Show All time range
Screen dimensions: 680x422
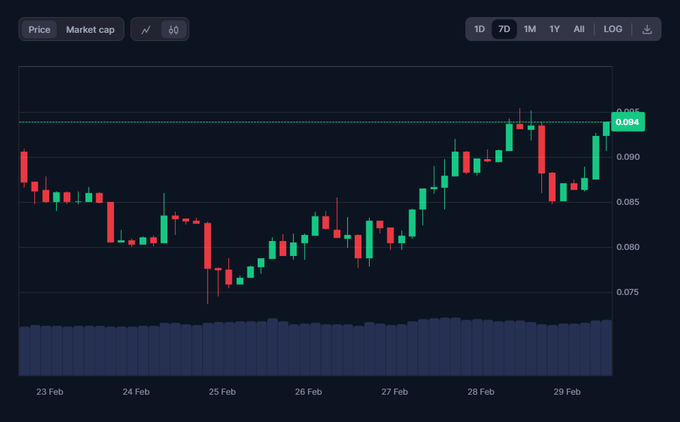point(579,29)
